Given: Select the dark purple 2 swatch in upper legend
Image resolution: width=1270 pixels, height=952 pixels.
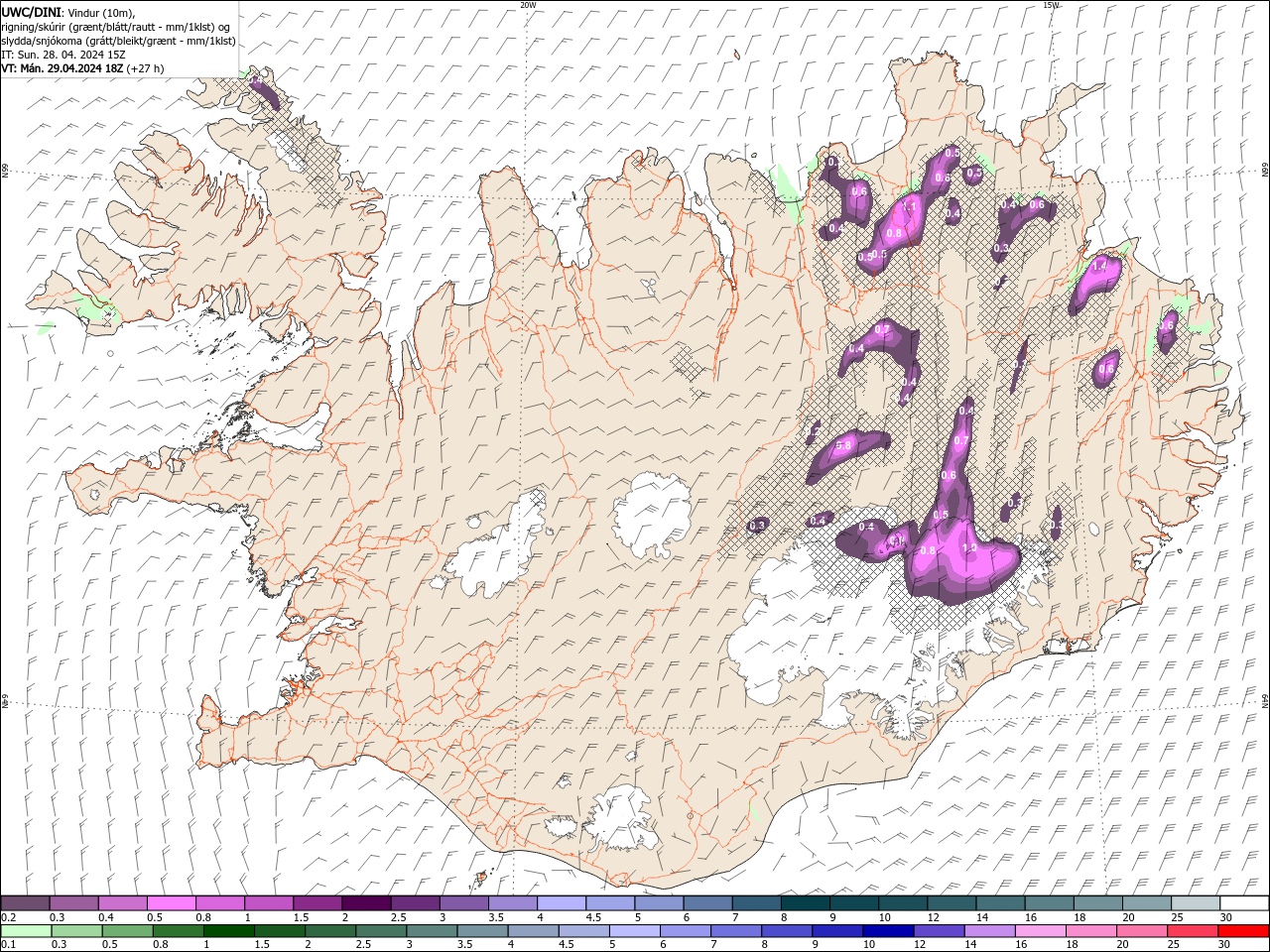Looking at the screenshot, I should 365,903.
